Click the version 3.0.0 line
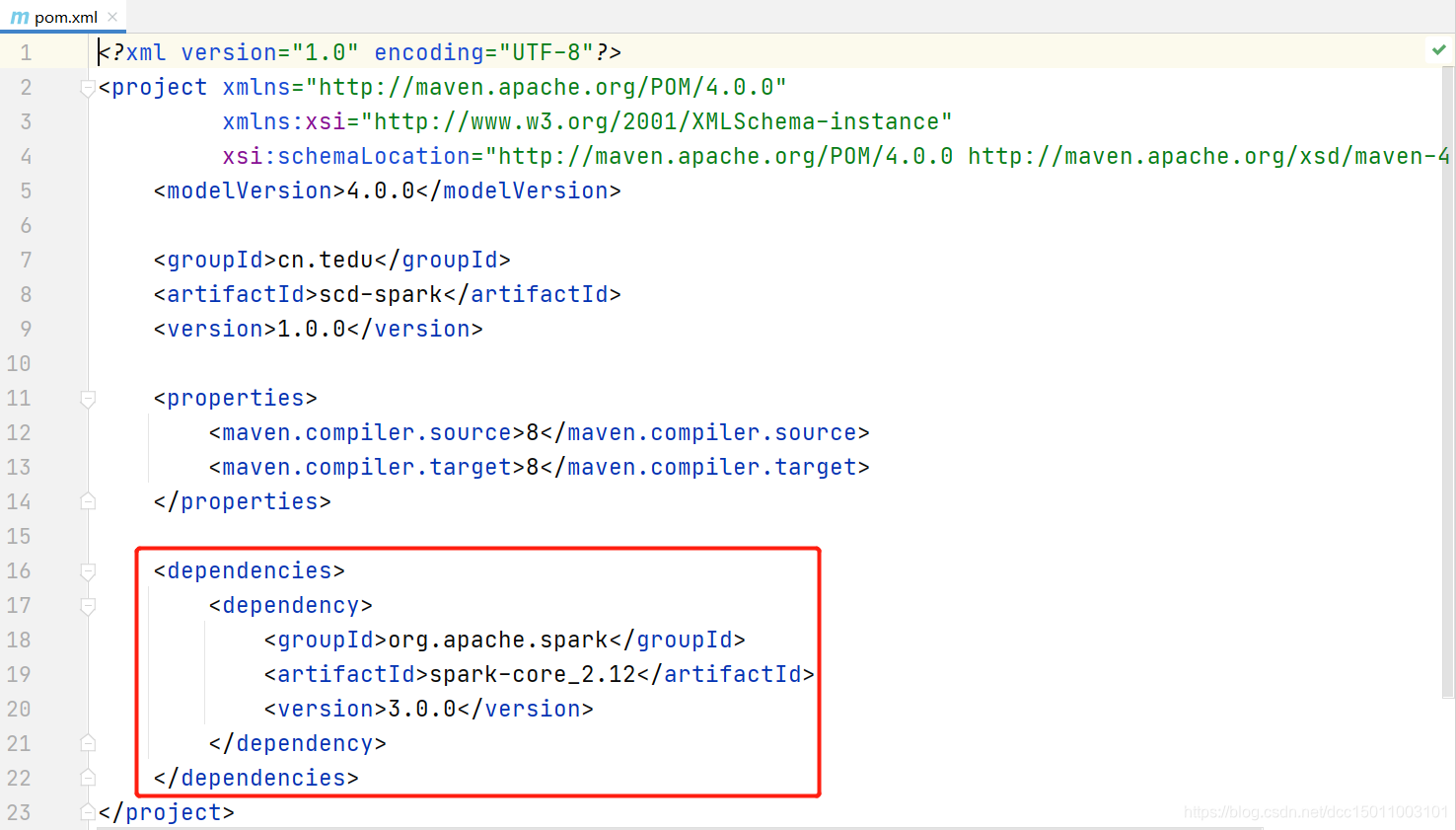 click(x=428, y=709)
